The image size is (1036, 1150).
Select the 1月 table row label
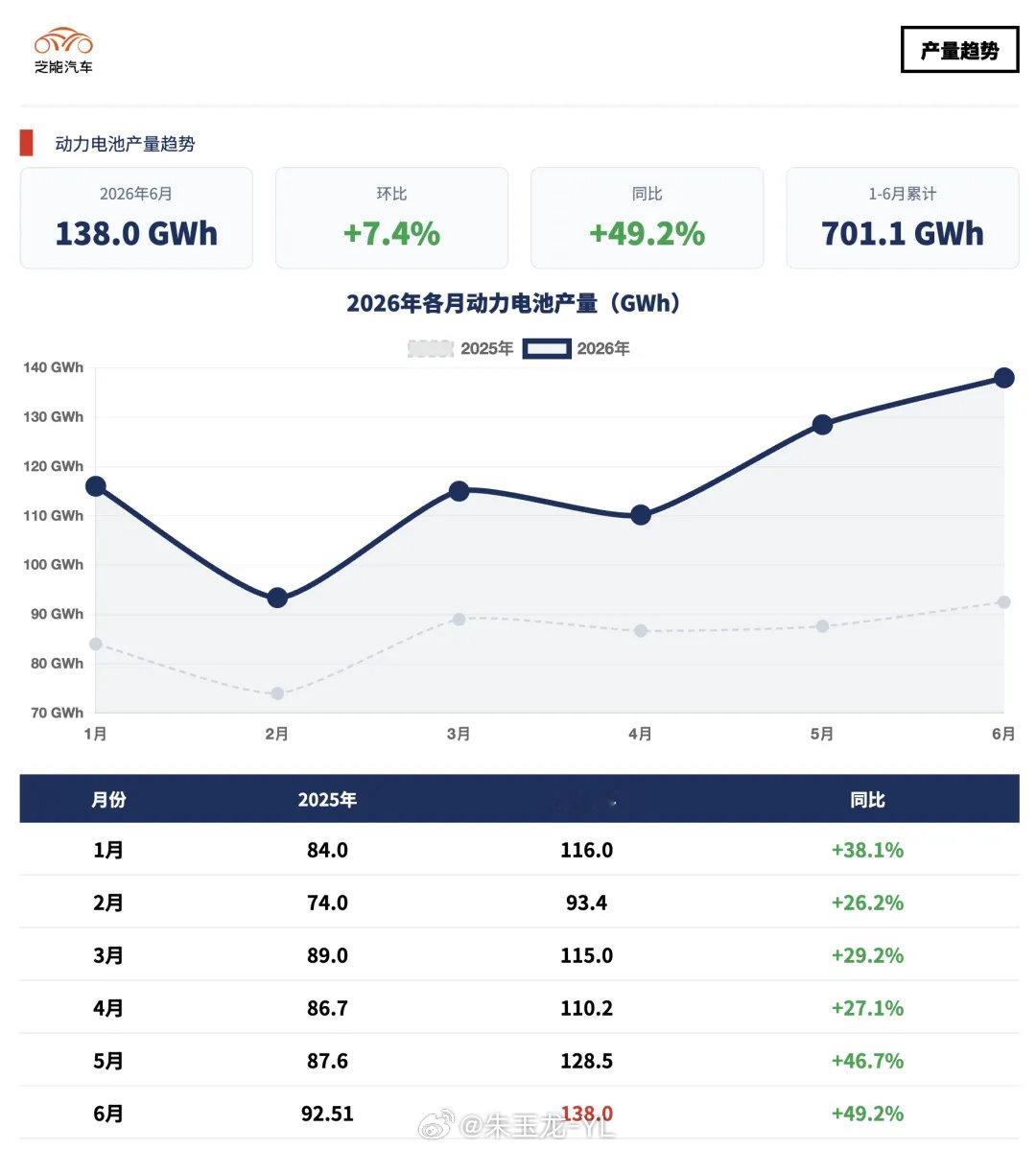tap(107, 850)
